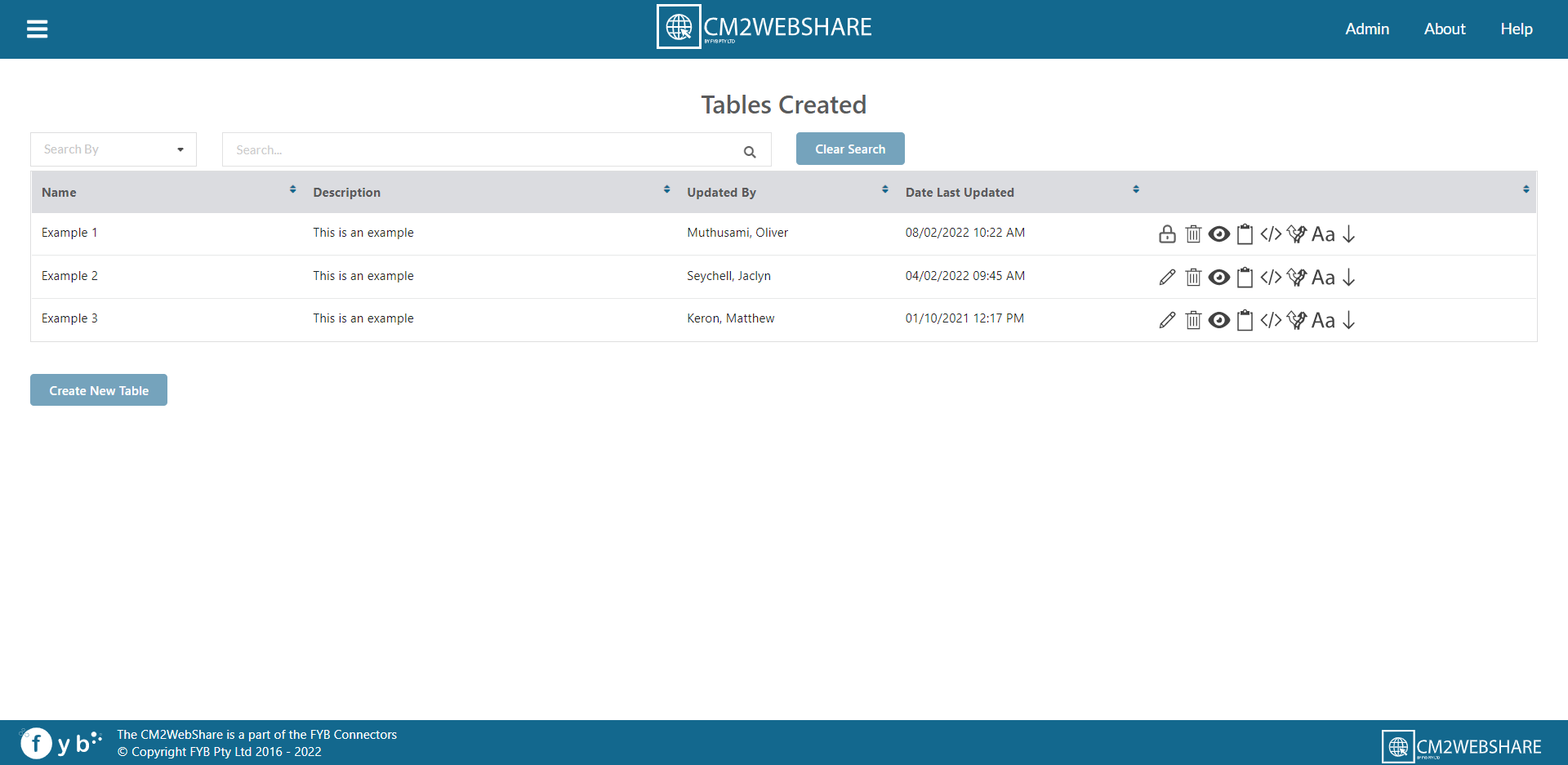Click date '04/02/2022 09:45 AM'
The height and width of the screenshot is (765, 1568).
(x=965, y=276)
